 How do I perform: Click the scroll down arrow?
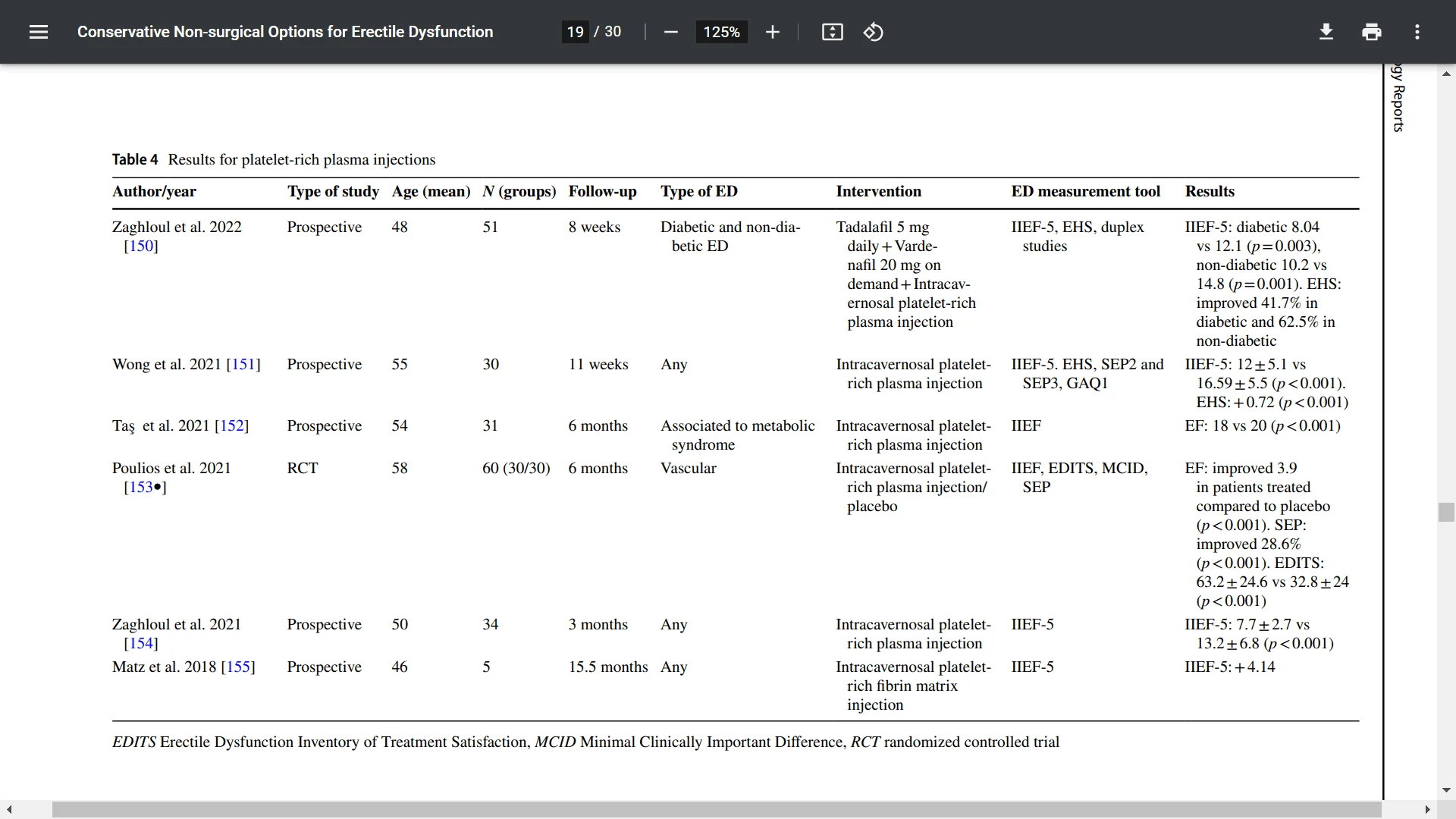(1446, 790)
